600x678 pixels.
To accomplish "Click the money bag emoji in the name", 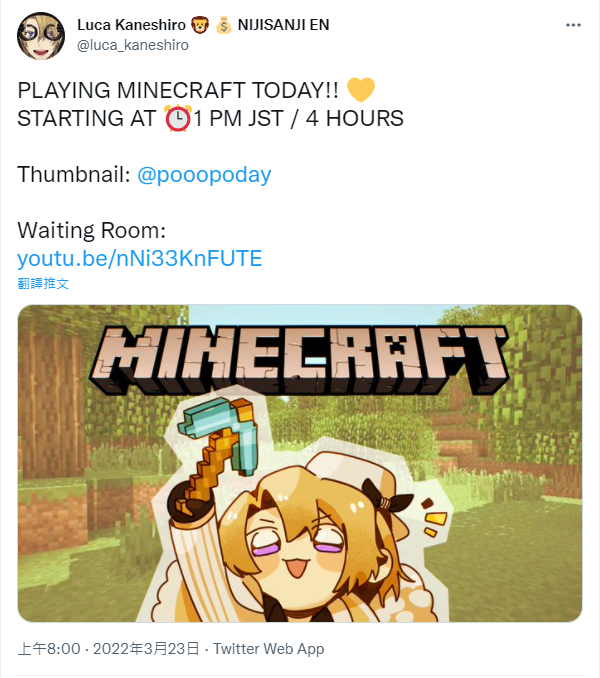I will point(223,25).
